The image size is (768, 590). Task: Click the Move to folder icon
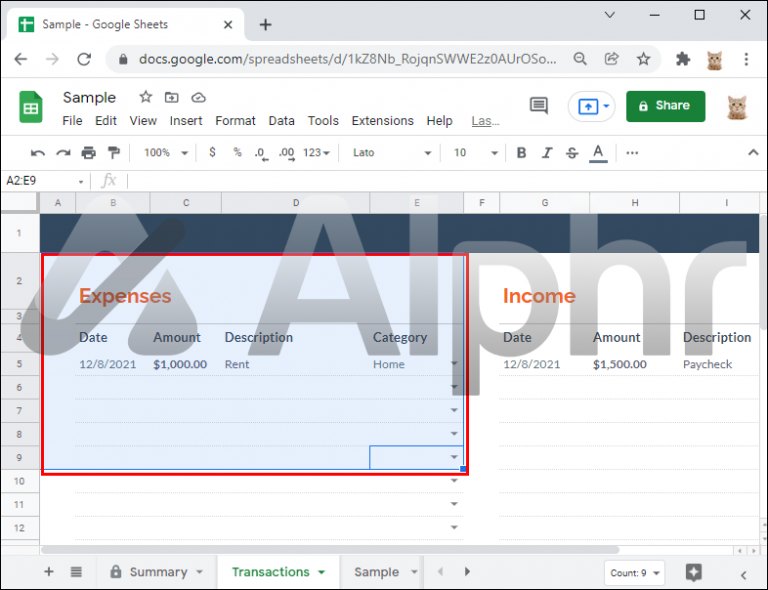click(x=171, y=97)
